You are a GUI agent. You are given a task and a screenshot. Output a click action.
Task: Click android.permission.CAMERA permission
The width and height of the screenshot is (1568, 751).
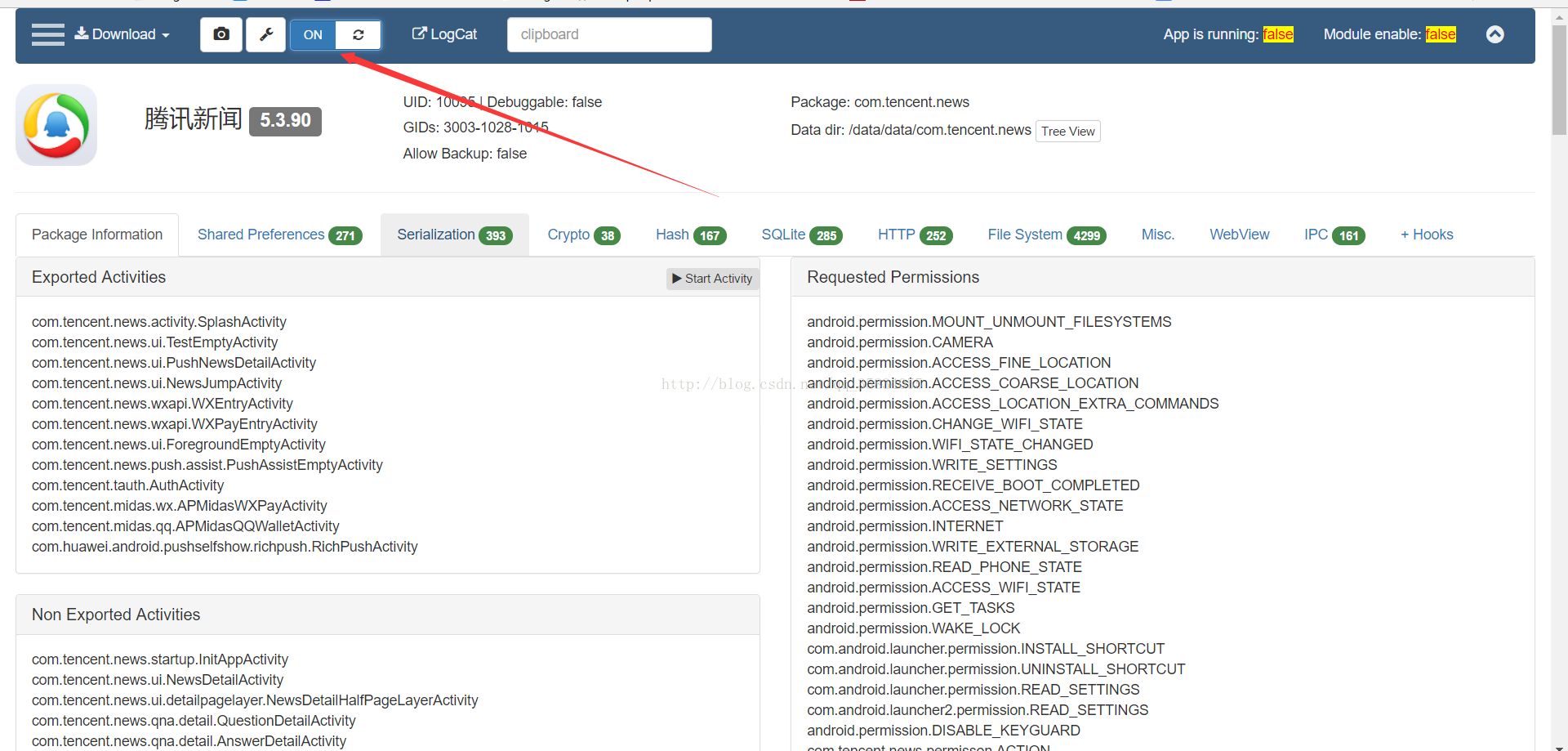pyautogui.click(x=900, y=342)
